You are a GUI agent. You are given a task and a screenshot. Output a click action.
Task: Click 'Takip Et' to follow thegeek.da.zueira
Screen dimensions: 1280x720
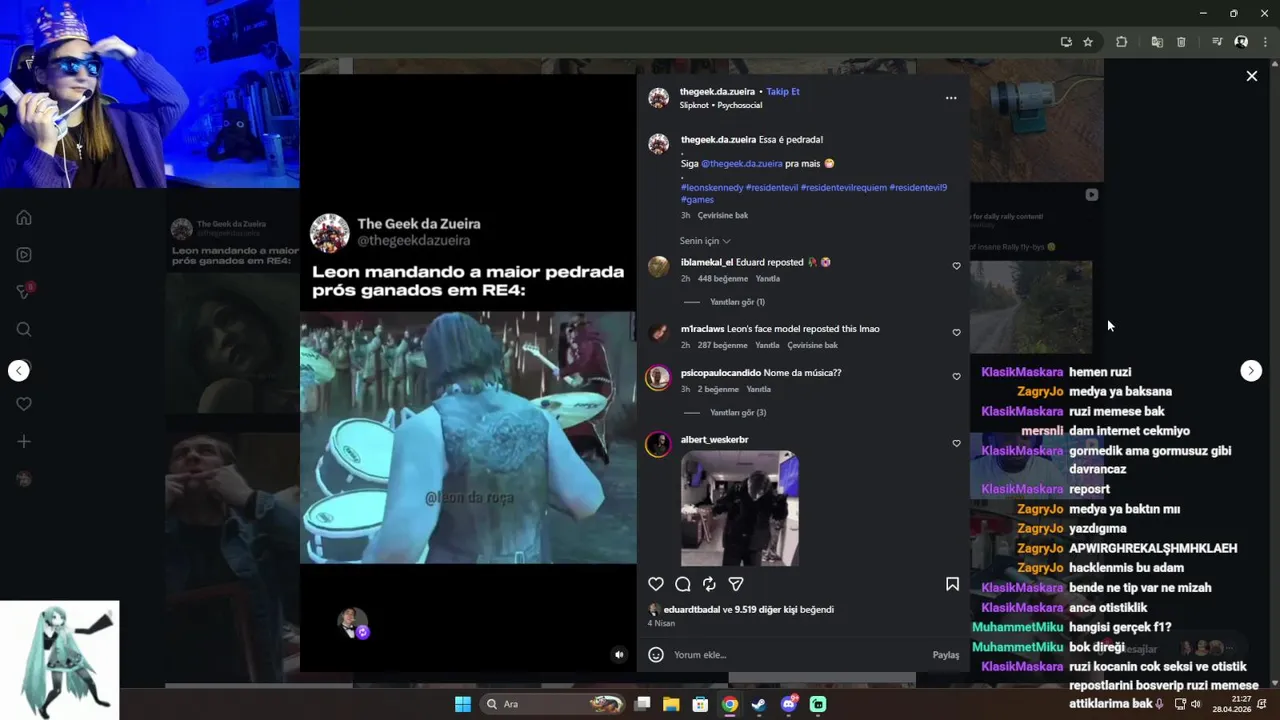[783, 92]
